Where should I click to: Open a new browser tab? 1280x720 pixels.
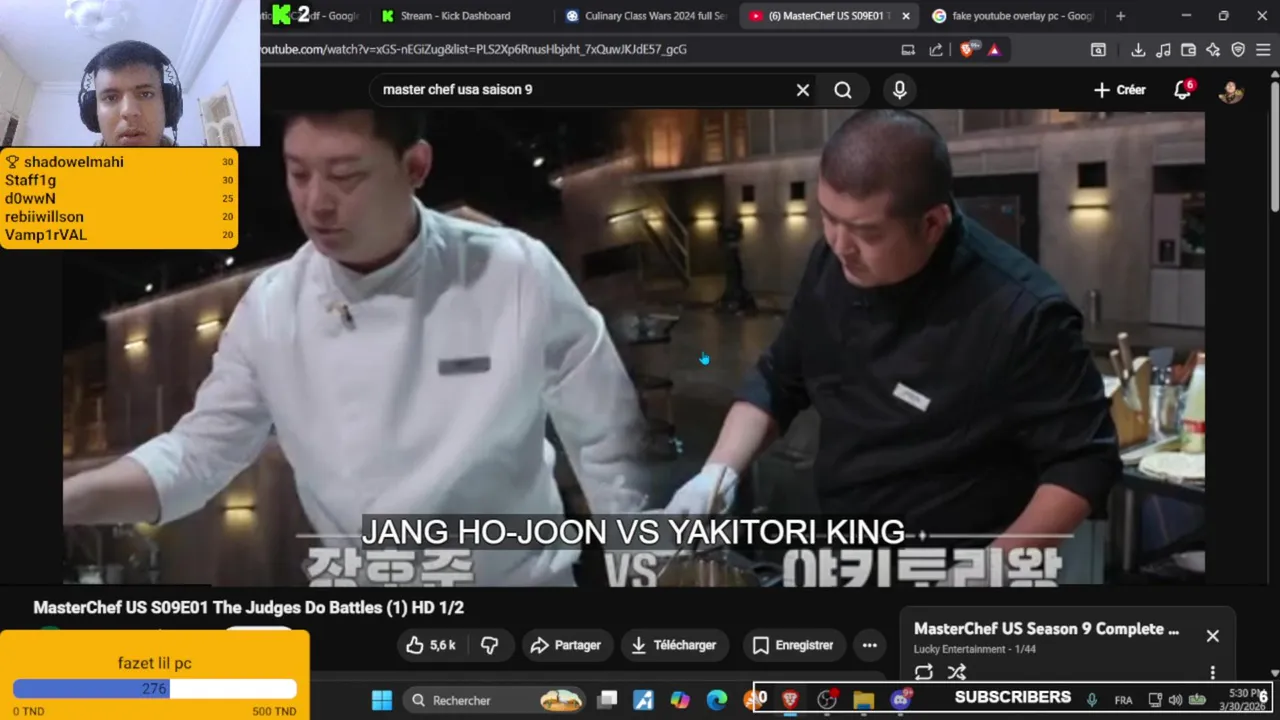(x=1120, y=16)
